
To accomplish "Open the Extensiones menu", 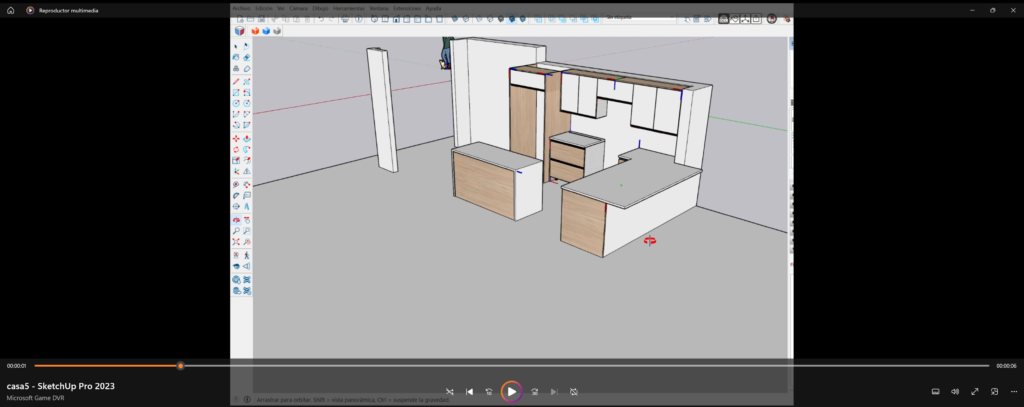I will coord(407,7).
